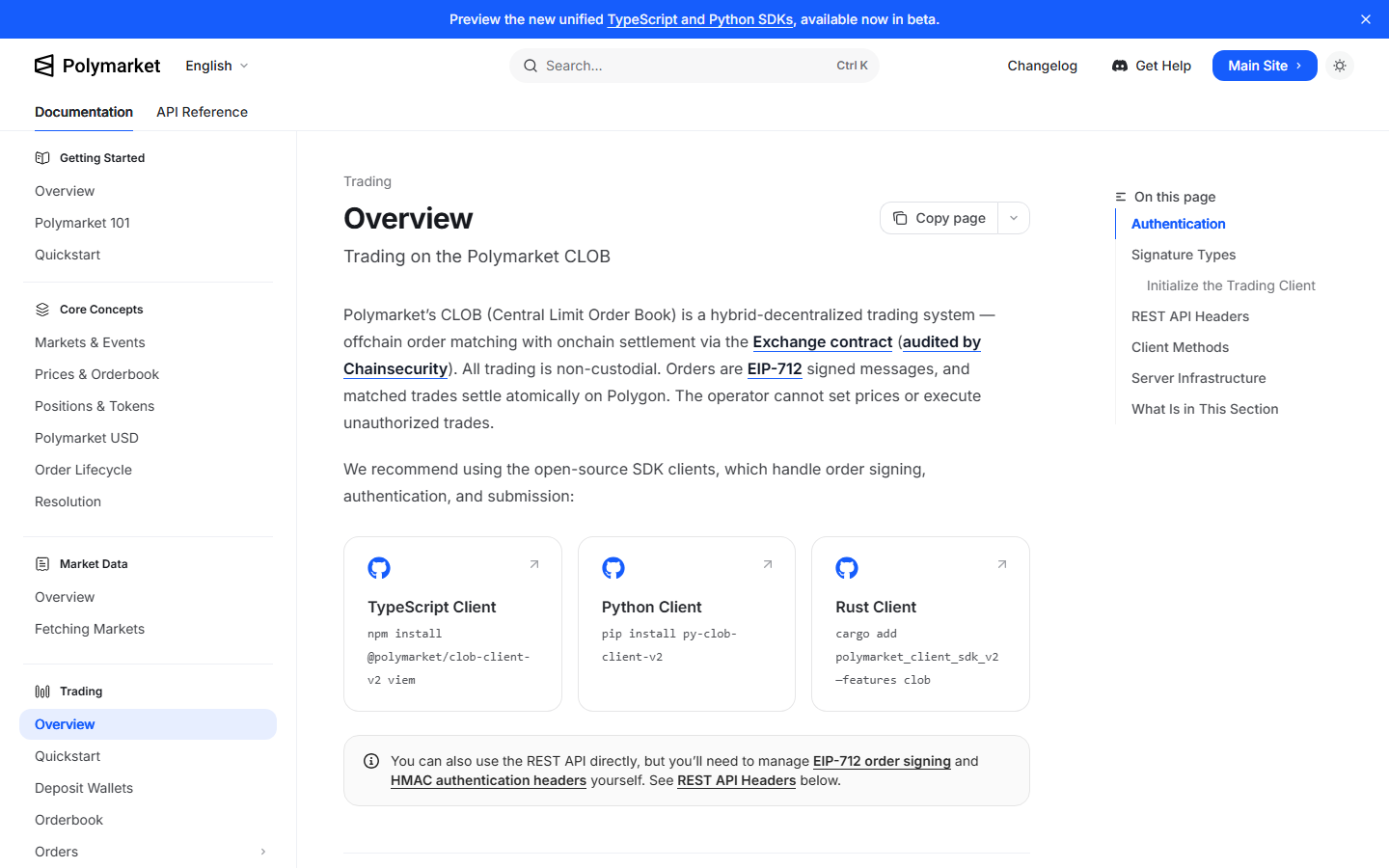Expand the Orders section chevron
Screen dimensions: 1389x868
point(263,852)
